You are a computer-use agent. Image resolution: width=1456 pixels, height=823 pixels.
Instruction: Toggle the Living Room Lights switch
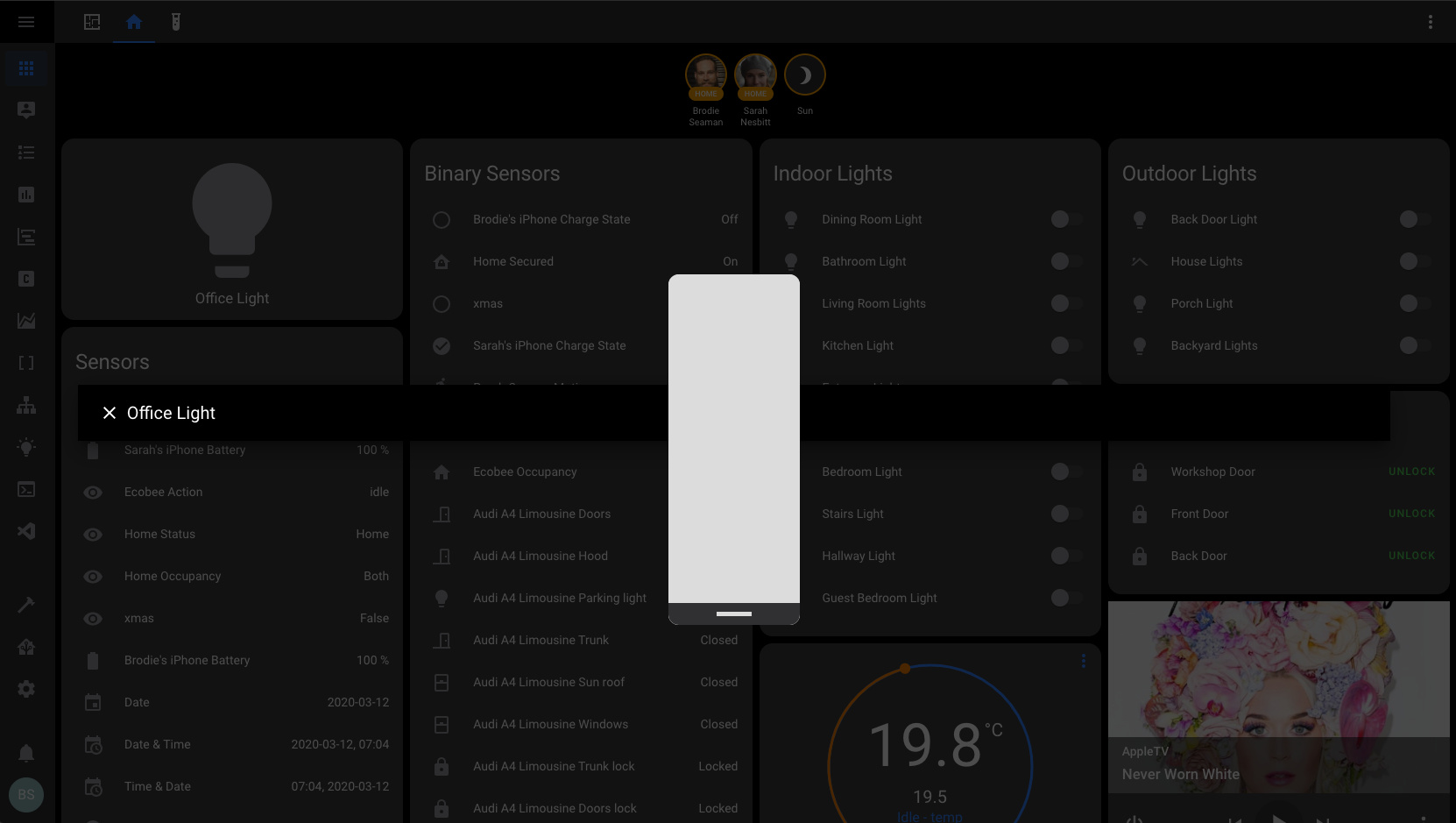tap(1066, 303)
